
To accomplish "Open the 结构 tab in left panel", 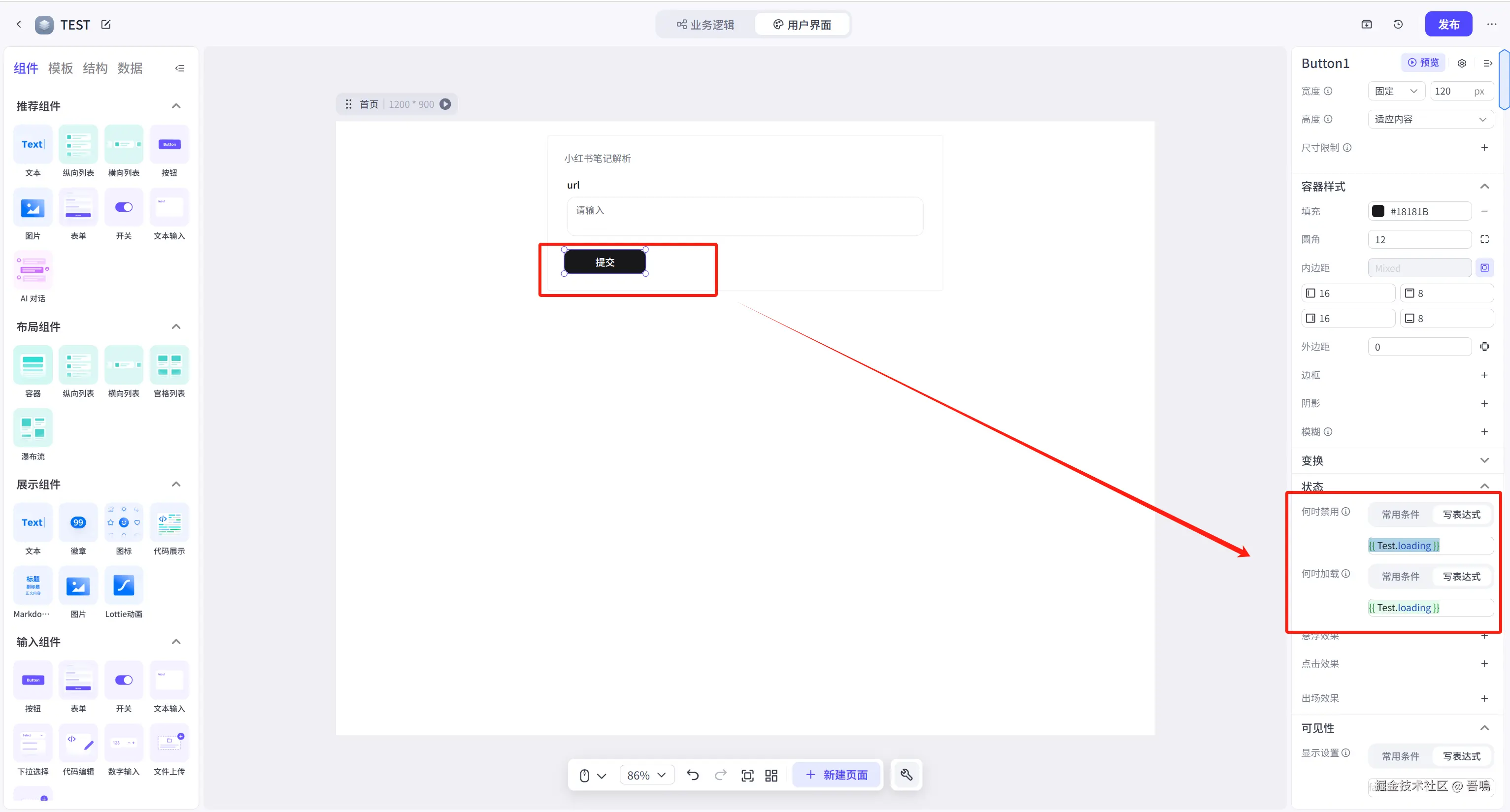I will [x=95, y=68].
